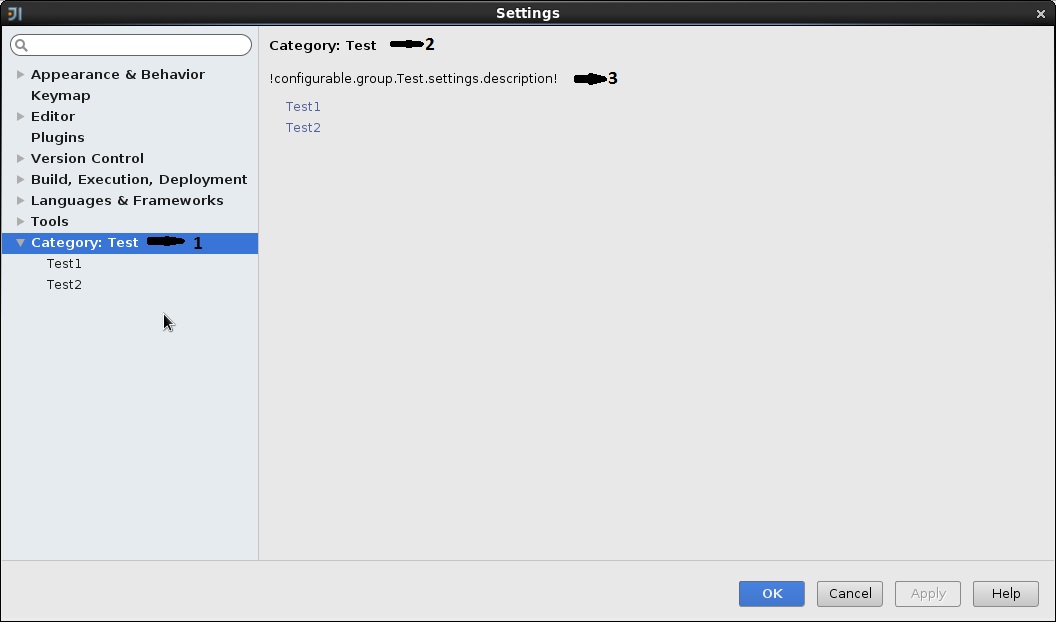This screenshot has width=1056, height=622.
Task: Click the IDE logo in title bar
Action: pyautogui.click(x=15, y=13)
